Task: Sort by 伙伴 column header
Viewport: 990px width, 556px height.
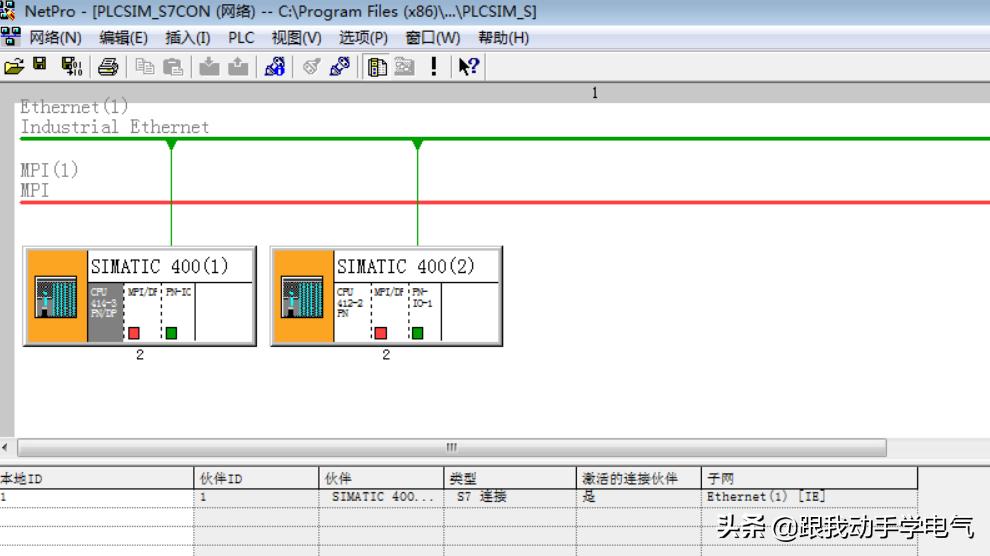Action: click(x=381, y=478)
